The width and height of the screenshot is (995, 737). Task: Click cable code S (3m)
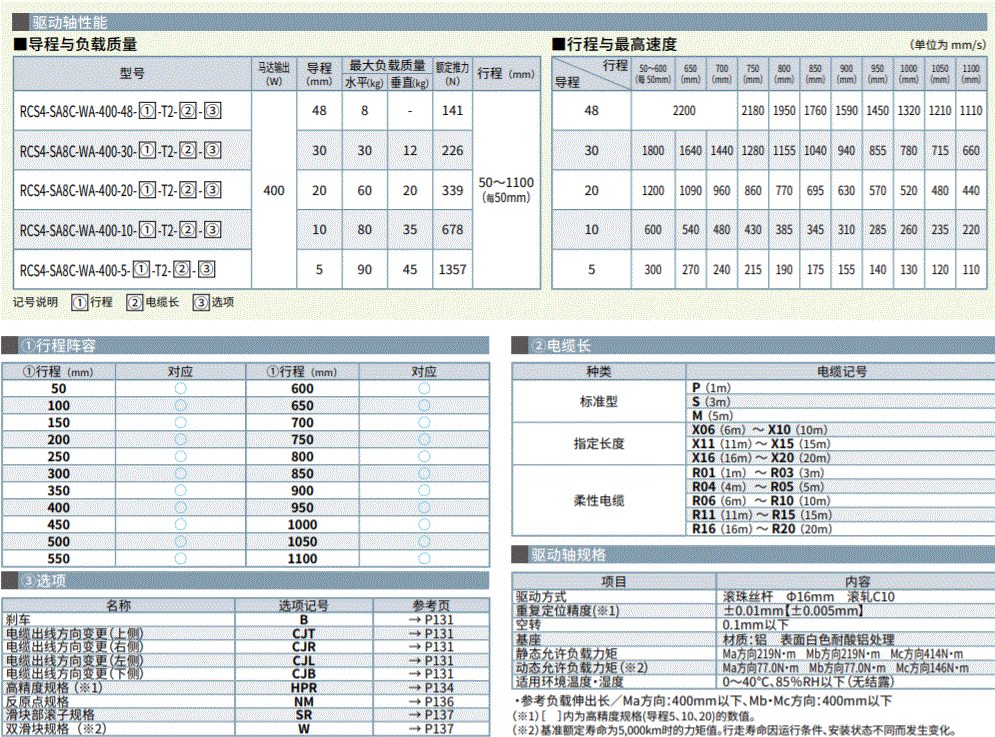(711, 402)
